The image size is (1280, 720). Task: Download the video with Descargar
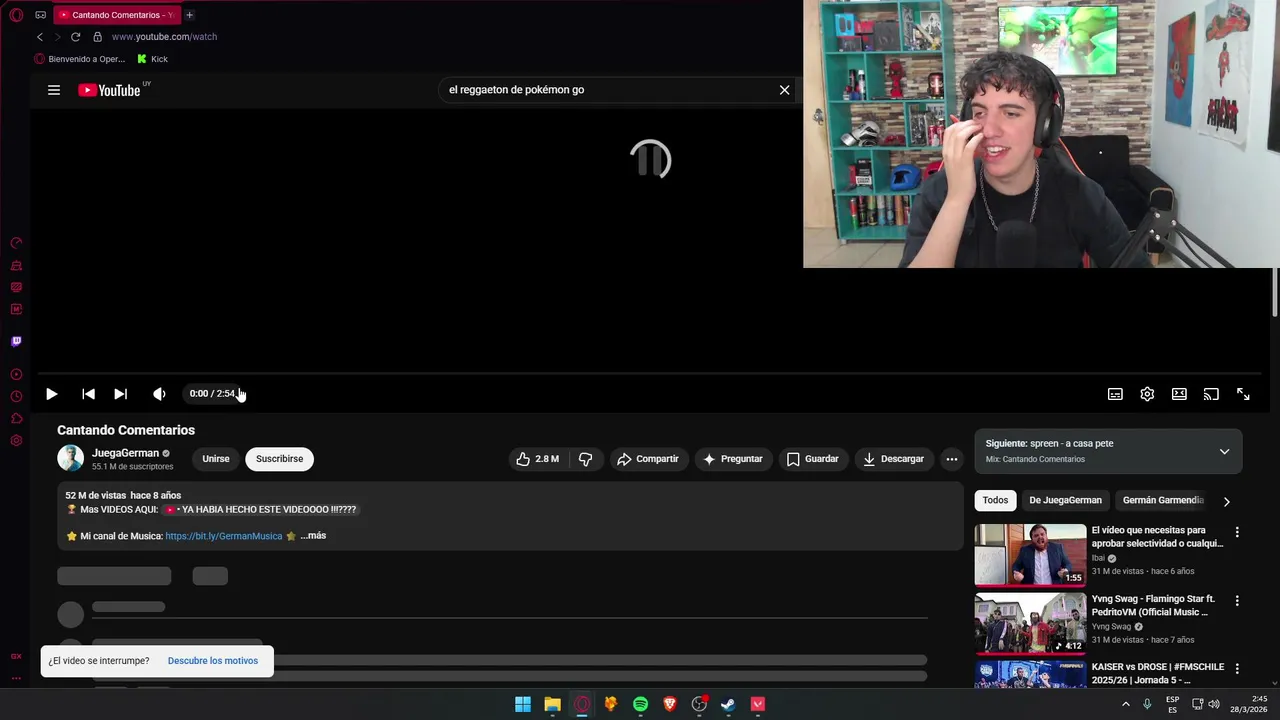893,459
